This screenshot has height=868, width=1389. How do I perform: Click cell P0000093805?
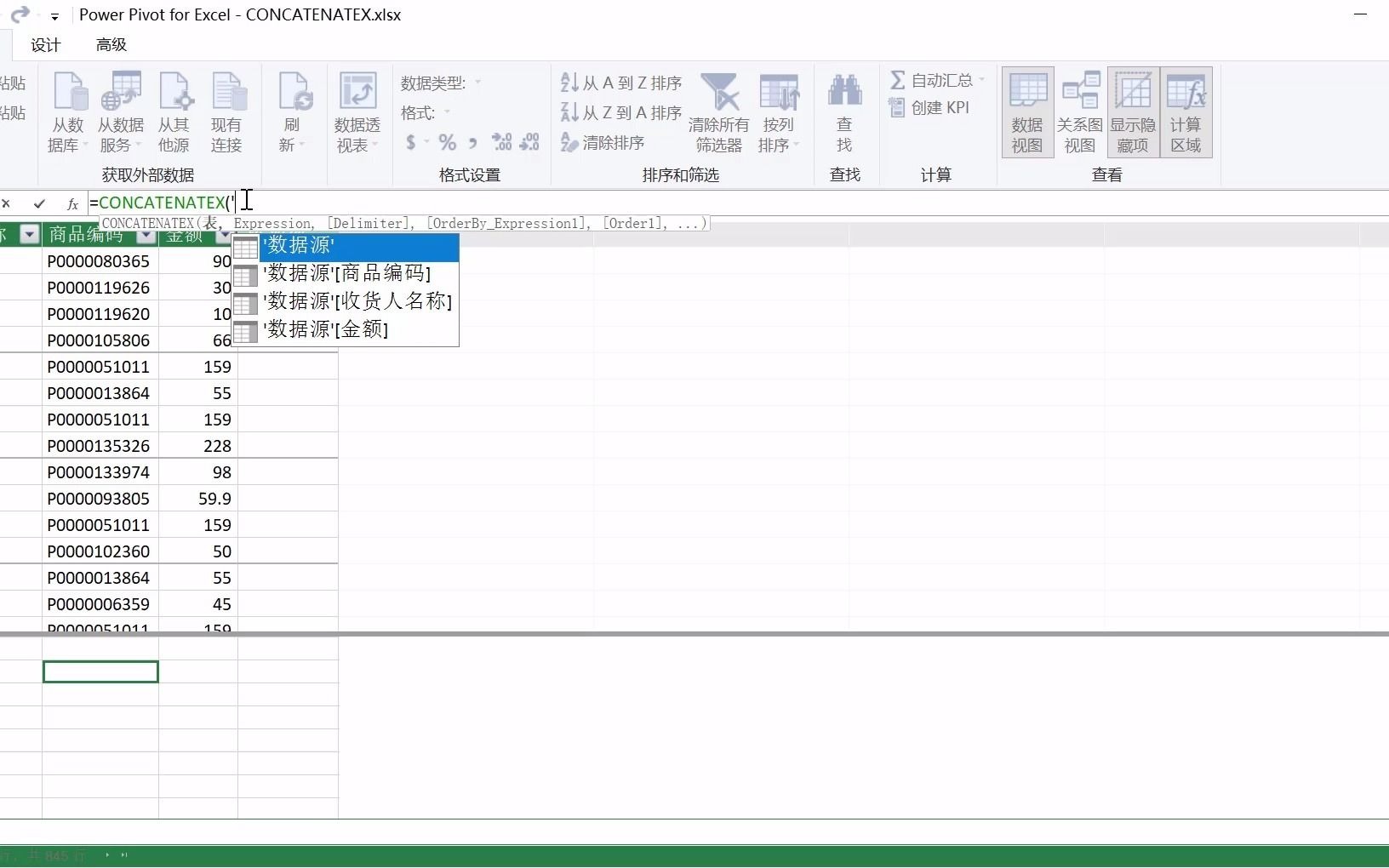(x=100, y=499)
